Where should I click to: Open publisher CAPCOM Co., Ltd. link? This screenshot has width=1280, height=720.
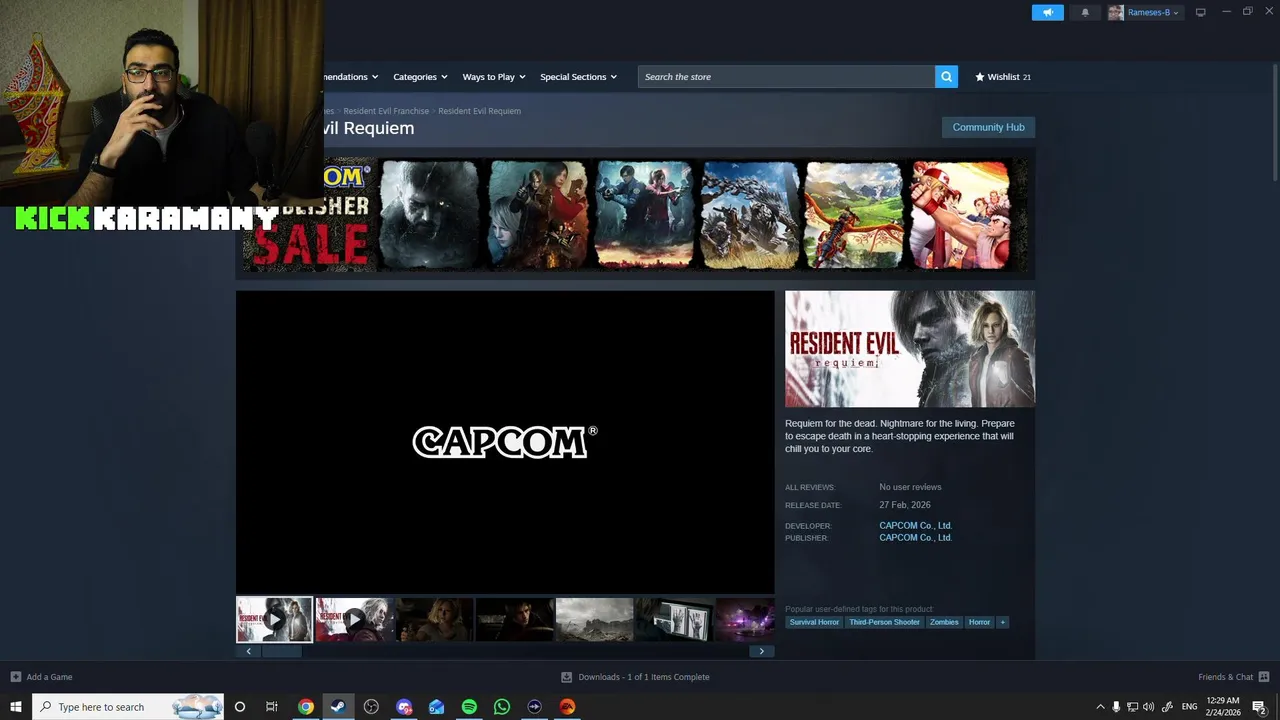point(915,538)
